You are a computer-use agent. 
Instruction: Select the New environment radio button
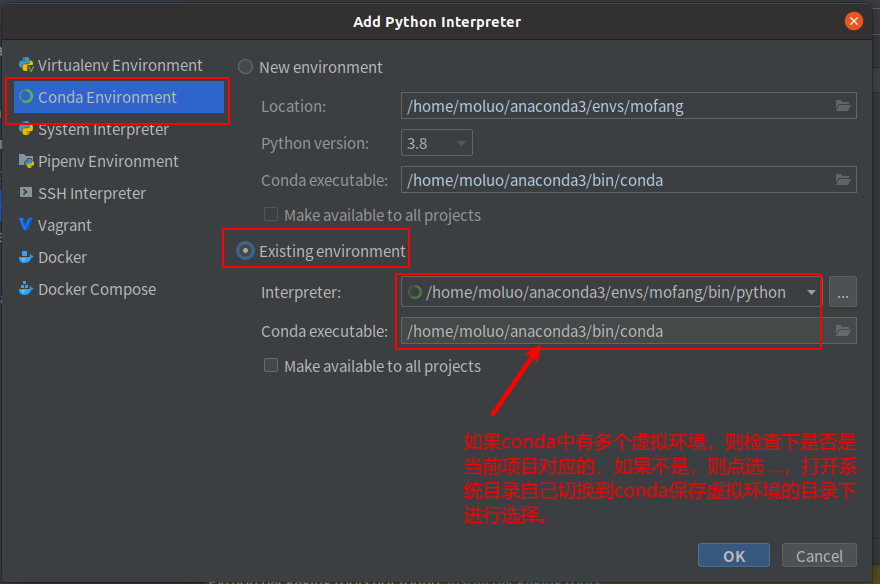click(245, 67)
